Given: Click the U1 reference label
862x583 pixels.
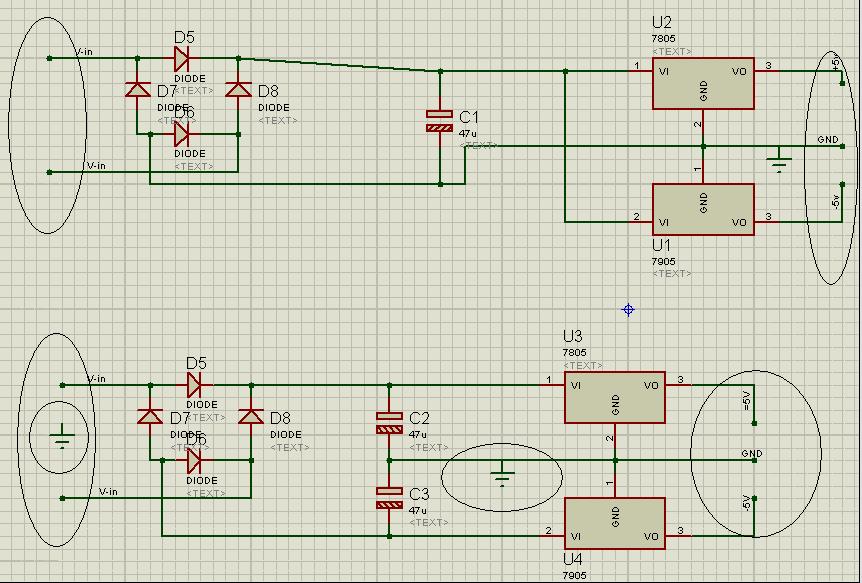Looking at the screenshot, I should coord(662,245).
